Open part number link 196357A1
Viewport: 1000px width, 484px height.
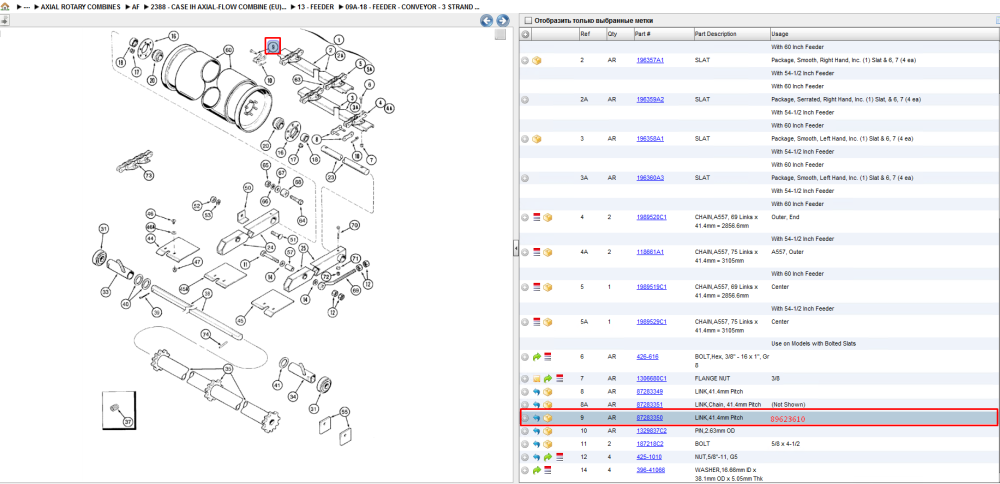pyautogui.click(x=650, y=61)
